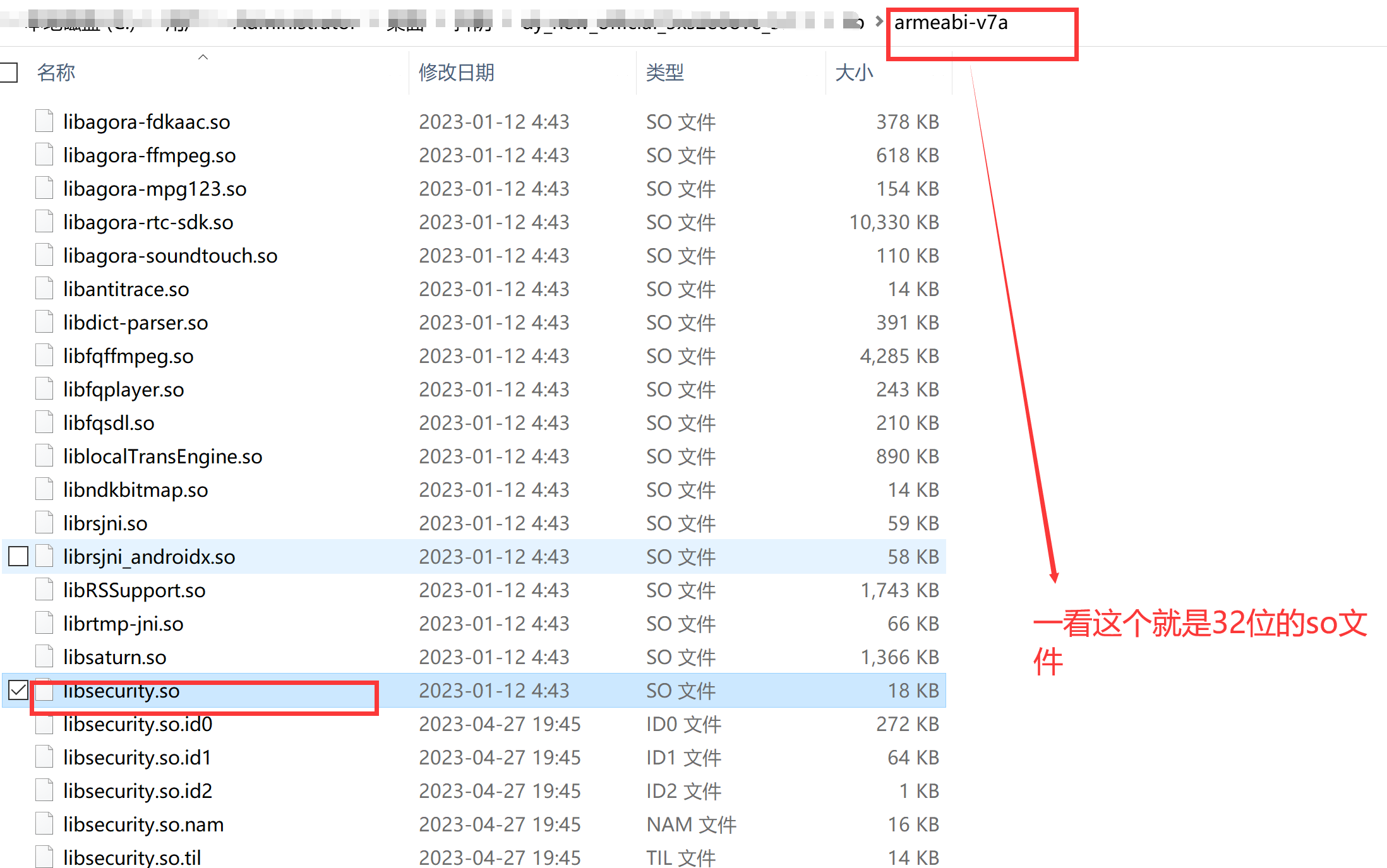1387x868 pixels.
Task: Select file name libagora-rtc-sdk.so
Action: click(x=148, y=222)
